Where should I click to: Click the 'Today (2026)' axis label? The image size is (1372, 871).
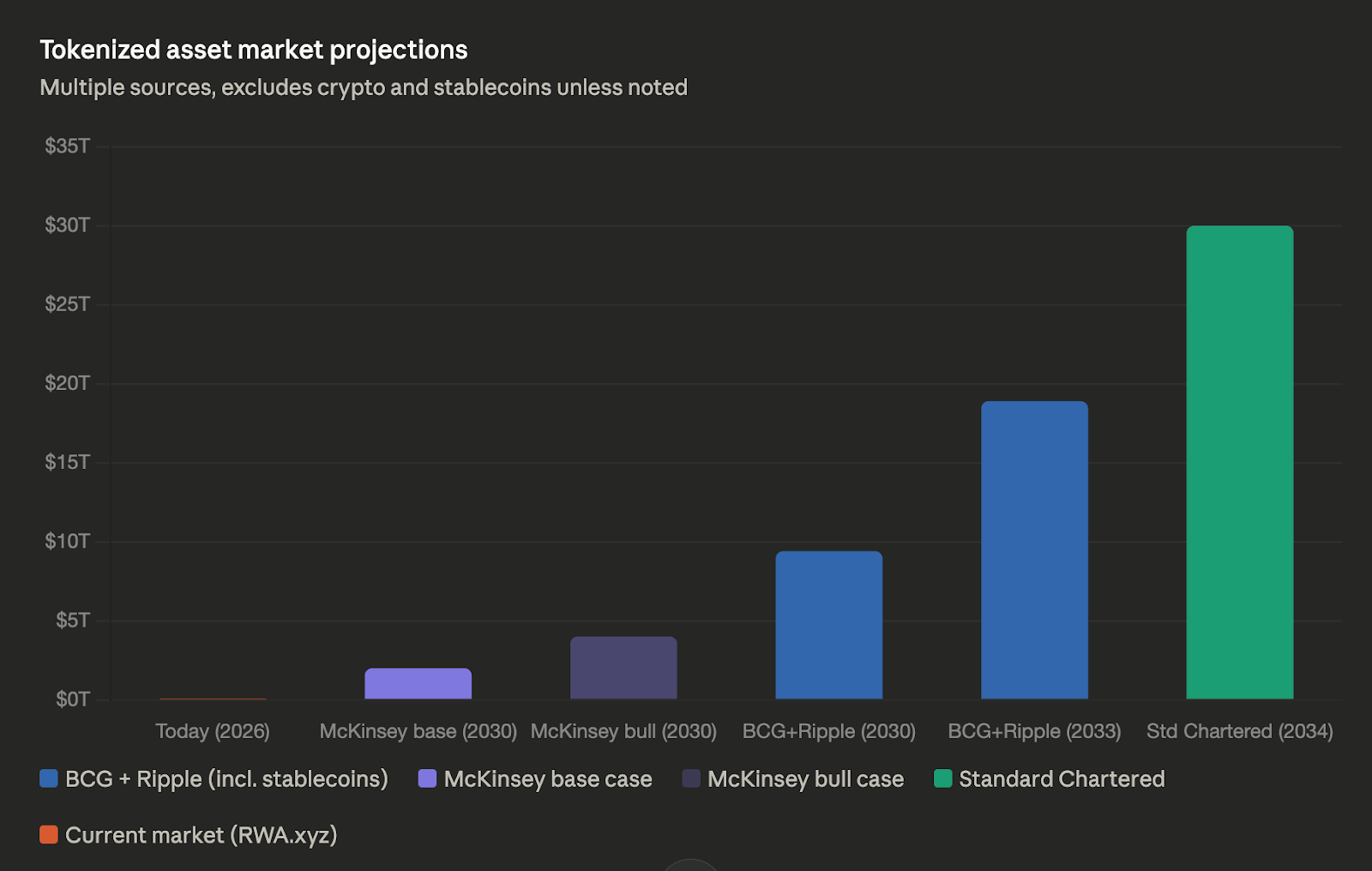click(x=213, y=731)
